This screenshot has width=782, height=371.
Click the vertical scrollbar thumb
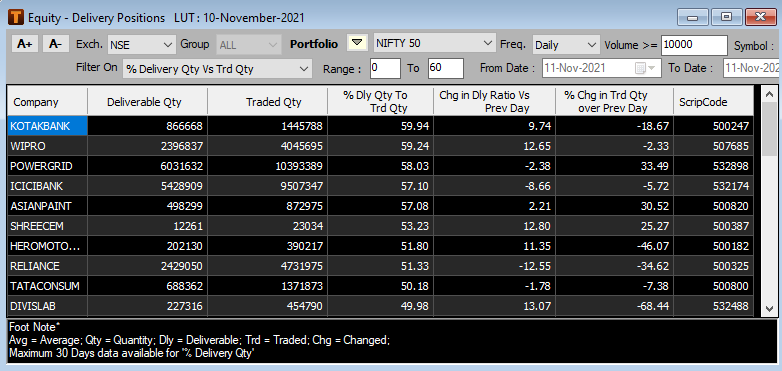coord(770,129)
